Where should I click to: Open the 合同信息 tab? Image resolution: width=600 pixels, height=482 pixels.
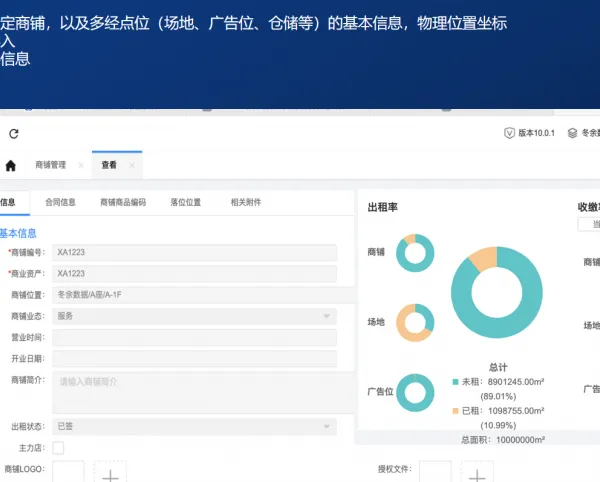60,202
